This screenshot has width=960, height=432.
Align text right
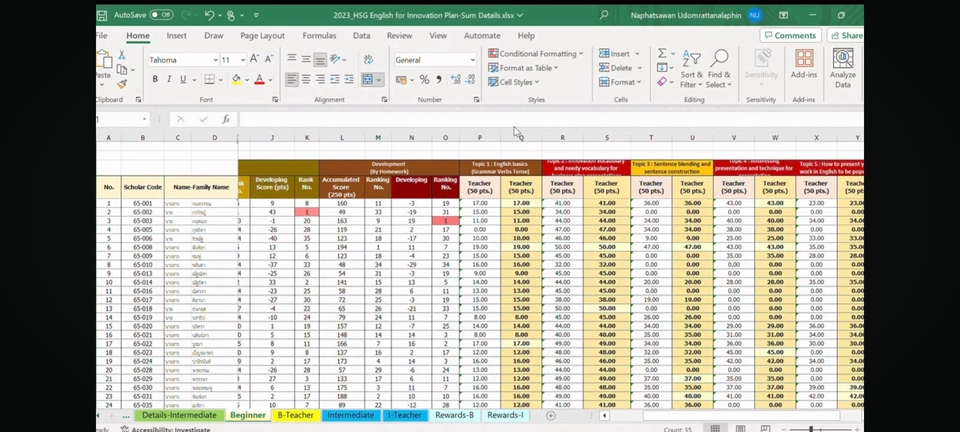320,80
